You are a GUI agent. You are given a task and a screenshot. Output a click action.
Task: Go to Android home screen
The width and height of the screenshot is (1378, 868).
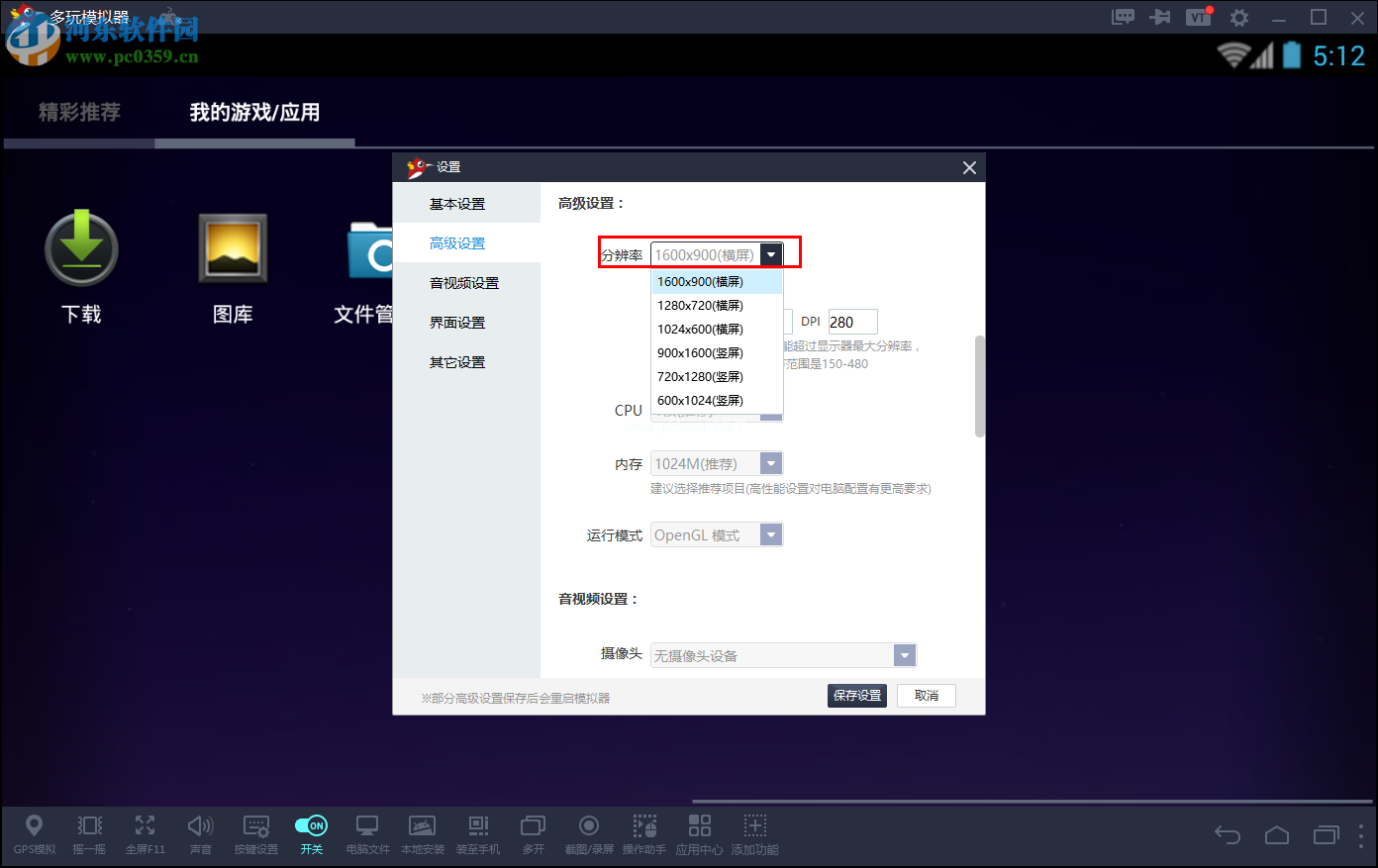[1277, 835]
